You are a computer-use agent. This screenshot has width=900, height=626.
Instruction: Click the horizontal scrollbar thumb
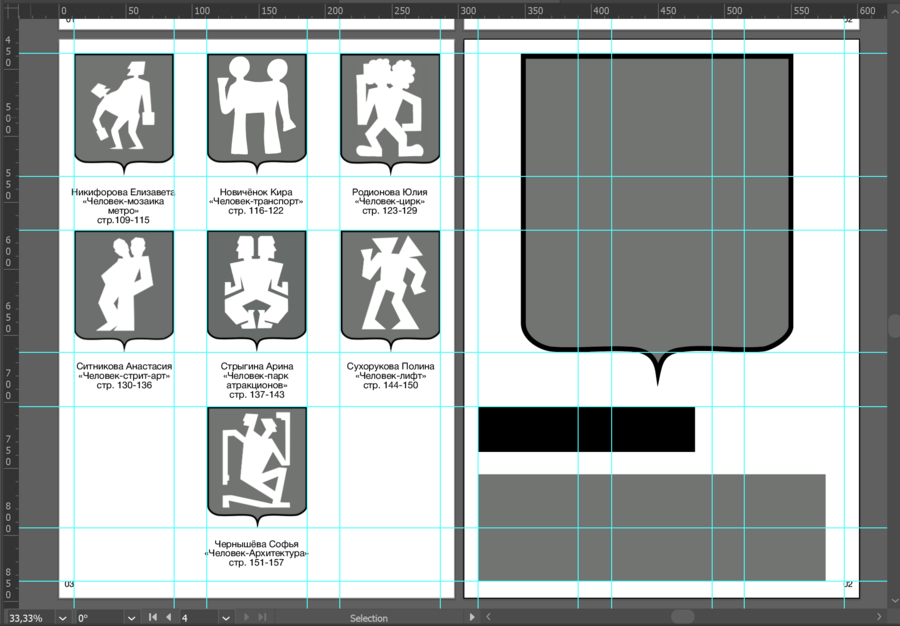click(682, 617)
